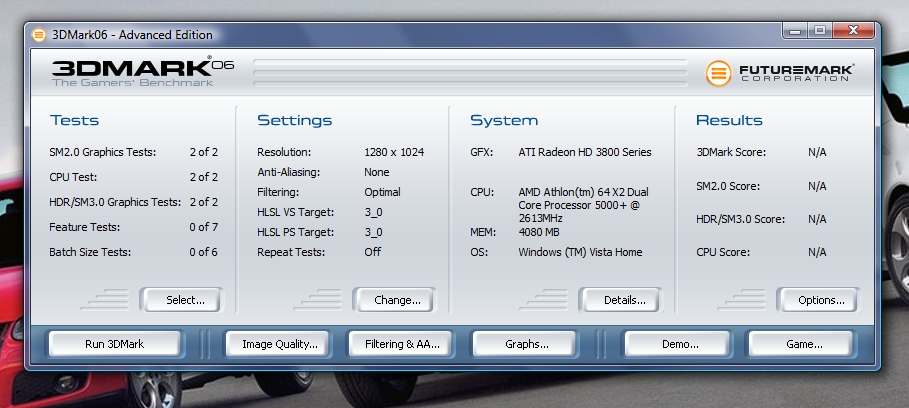Click the Feature Tests label
This screenshot has height=408, width=909.
[85, 227]
